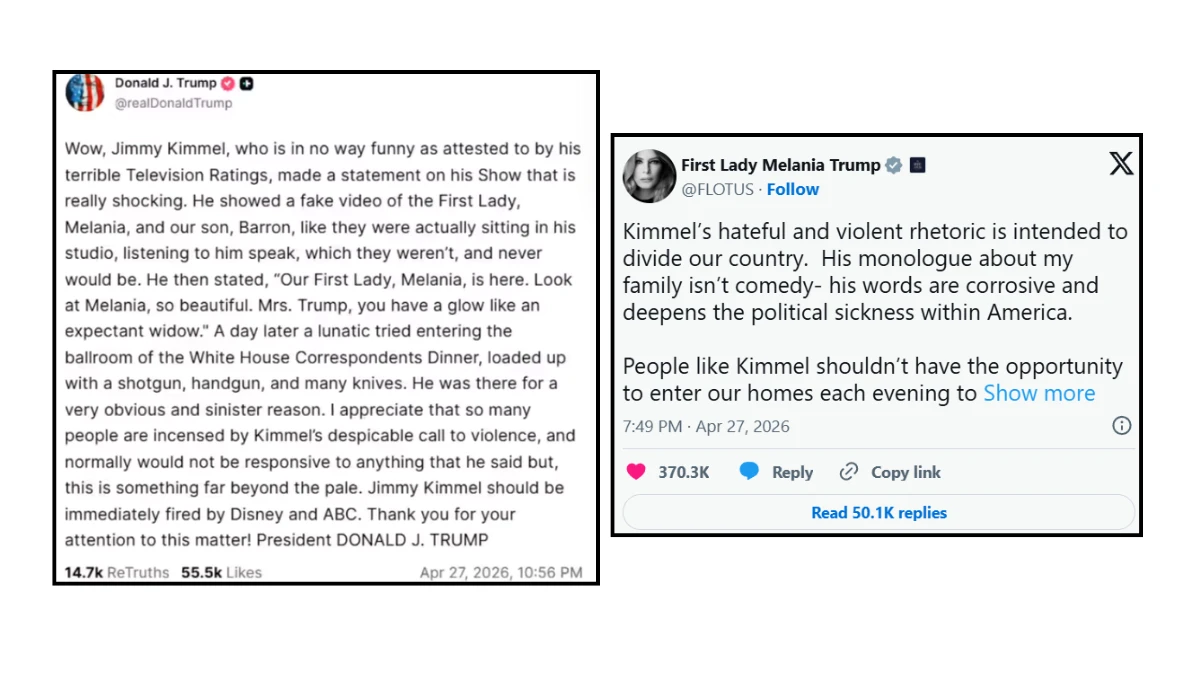Click the X logo on Melania's post
This screenshot has width=1200, height=700.
pos(1121,164)
